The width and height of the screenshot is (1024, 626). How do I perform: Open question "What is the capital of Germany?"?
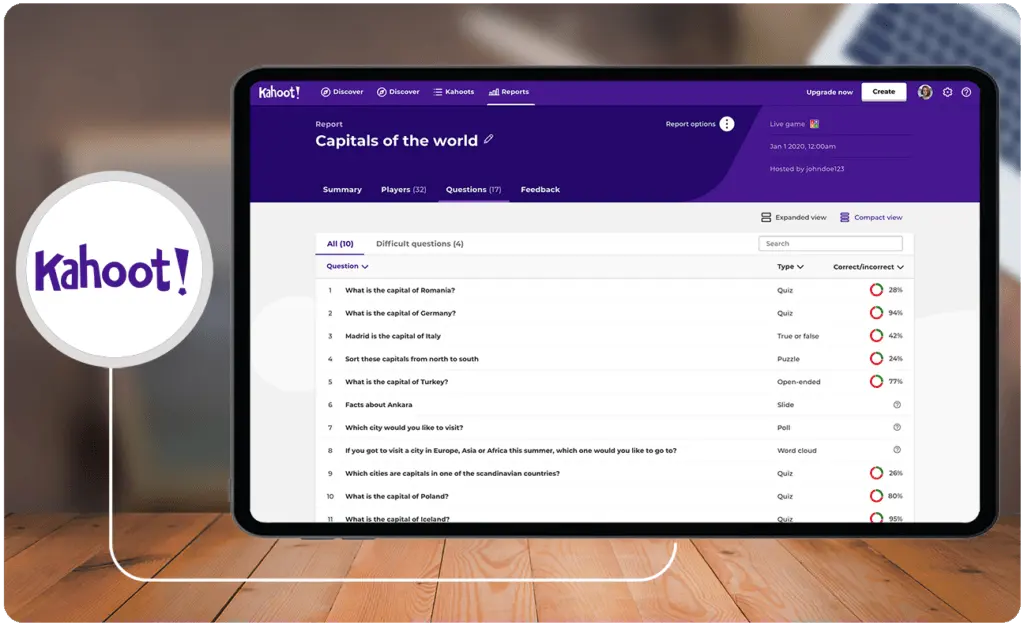(400, 313)
